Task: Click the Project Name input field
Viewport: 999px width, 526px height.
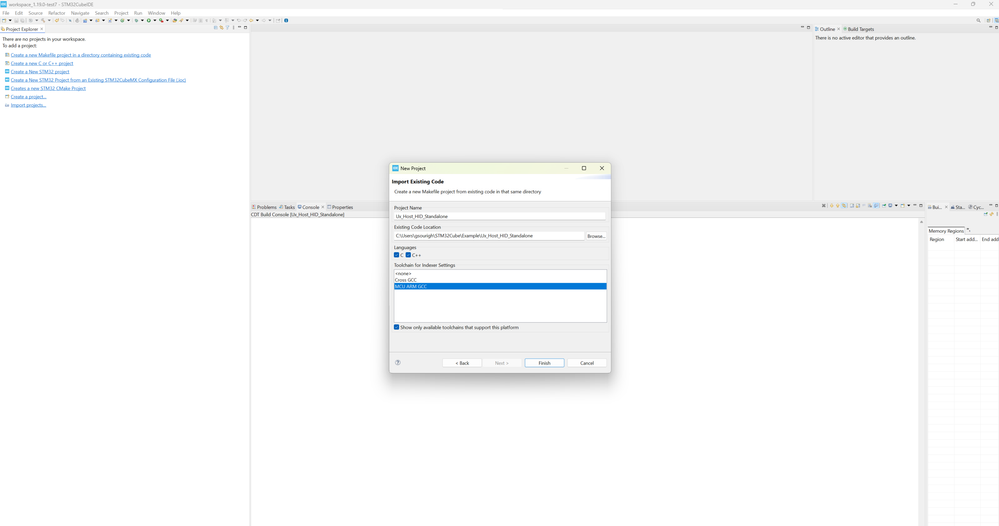Action: tap(500, 217)
